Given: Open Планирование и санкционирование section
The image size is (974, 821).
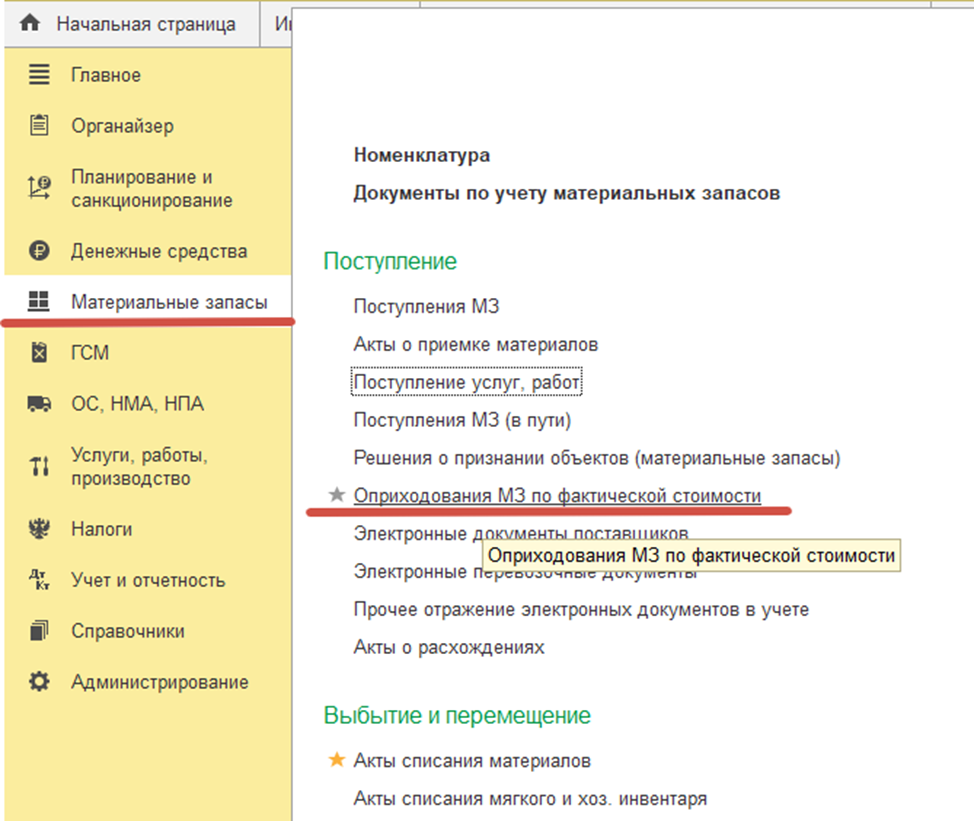Looking at the screenshot, I should click(152, 188).
